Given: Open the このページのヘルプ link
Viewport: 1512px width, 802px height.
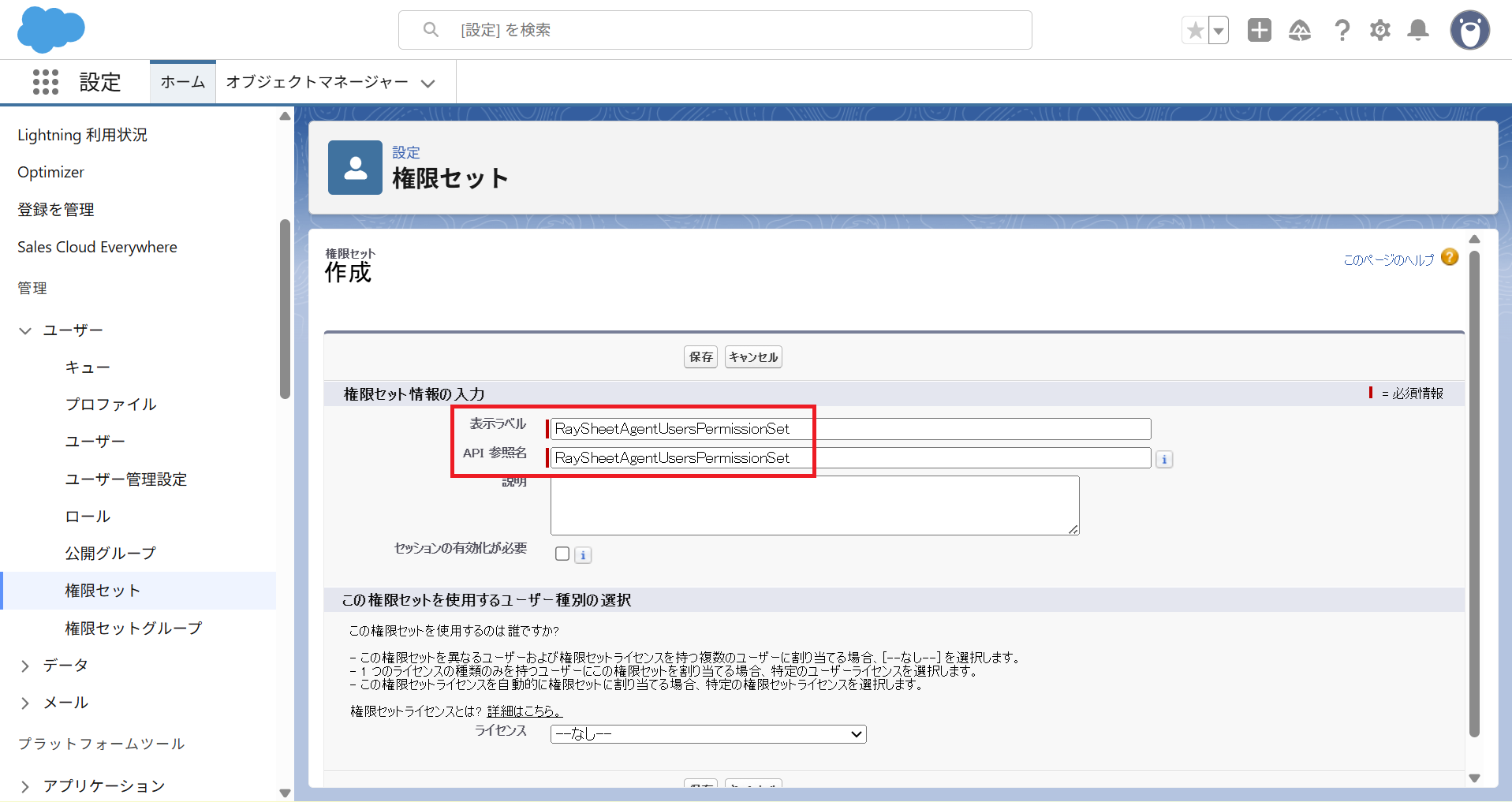Looking at the screenshot, I should pyautogui.click(x=1388, y=259).
